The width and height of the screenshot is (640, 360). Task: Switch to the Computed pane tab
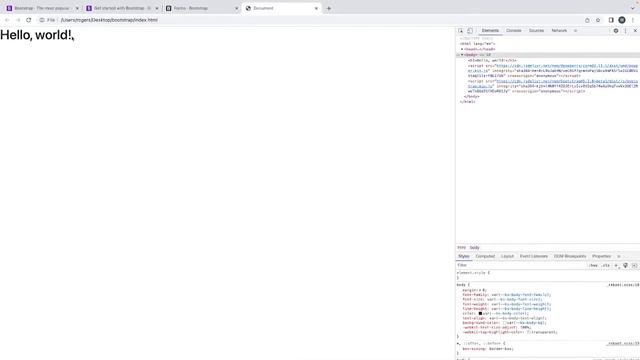click(x=485, y=256)
